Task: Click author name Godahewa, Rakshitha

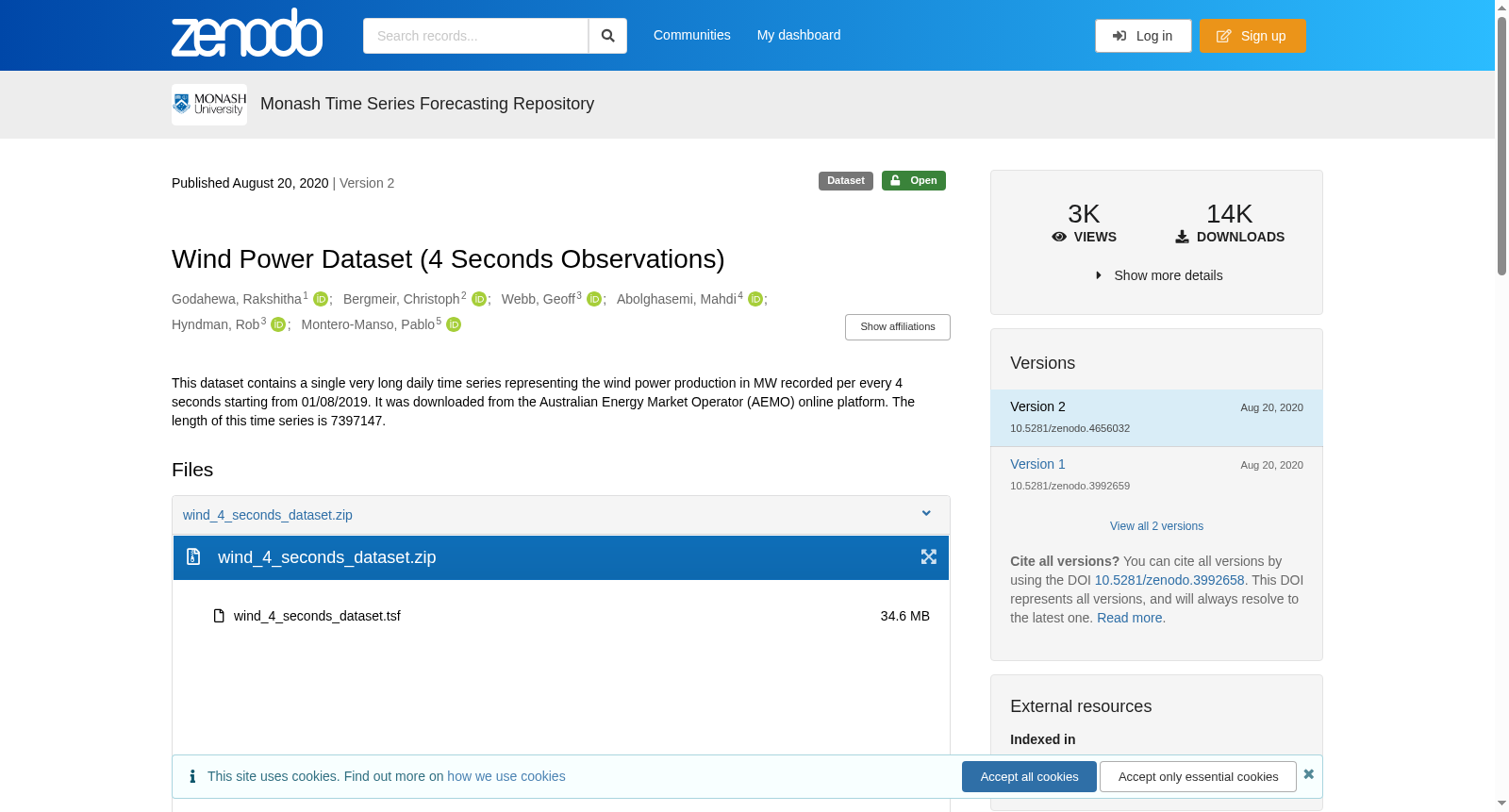Action: [x=237, y=299]
